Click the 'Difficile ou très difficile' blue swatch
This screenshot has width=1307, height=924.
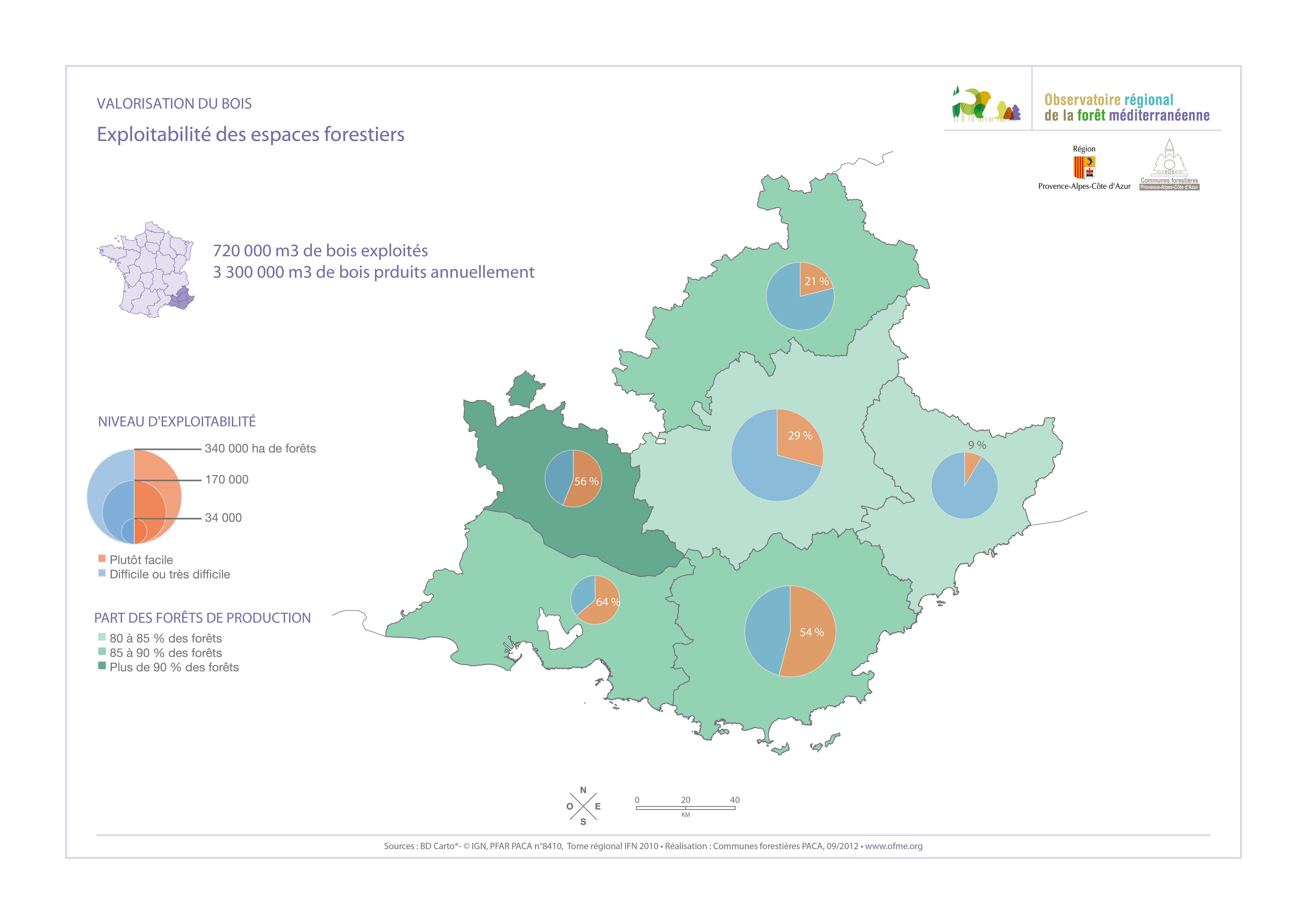pos(102,573)
